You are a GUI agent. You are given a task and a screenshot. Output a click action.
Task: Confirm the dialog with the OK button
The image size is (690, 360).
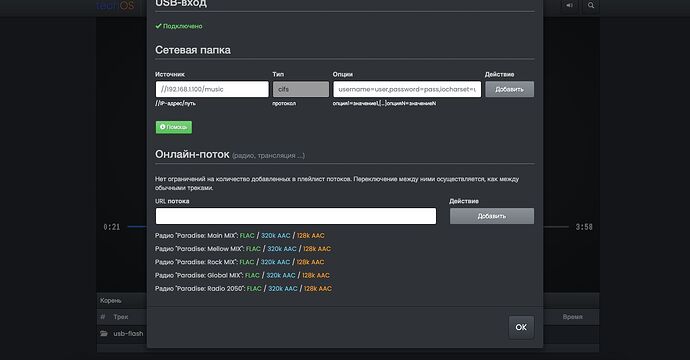[521, 327]
